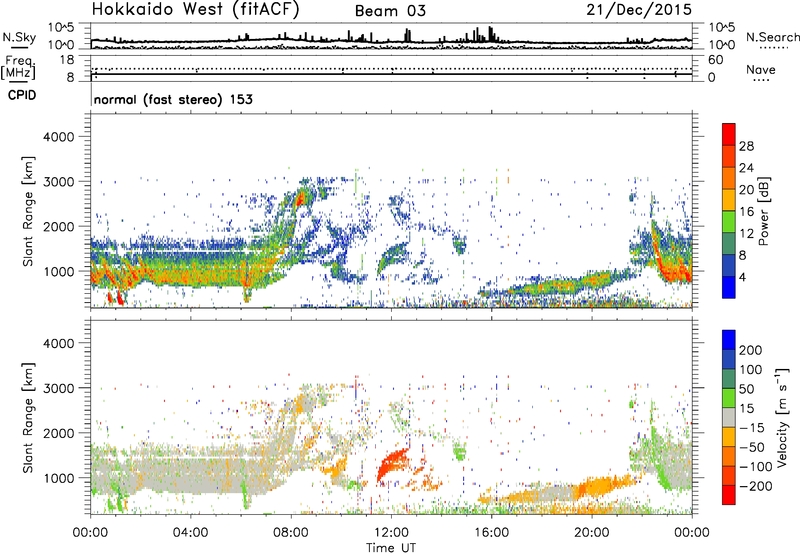Click the "16:00" time axis label
Screen dimensions: 800x554
click(491, 533)
